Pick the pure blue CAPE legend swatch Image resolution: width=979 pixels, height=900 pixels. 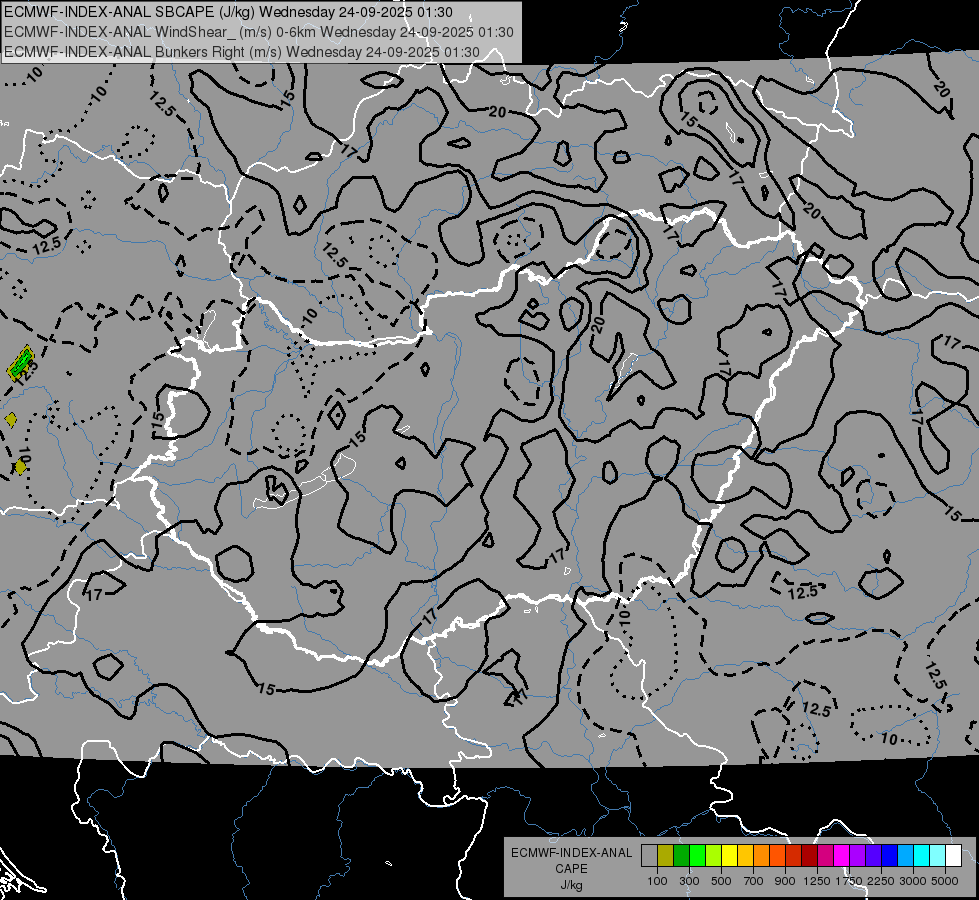(889, 856)
